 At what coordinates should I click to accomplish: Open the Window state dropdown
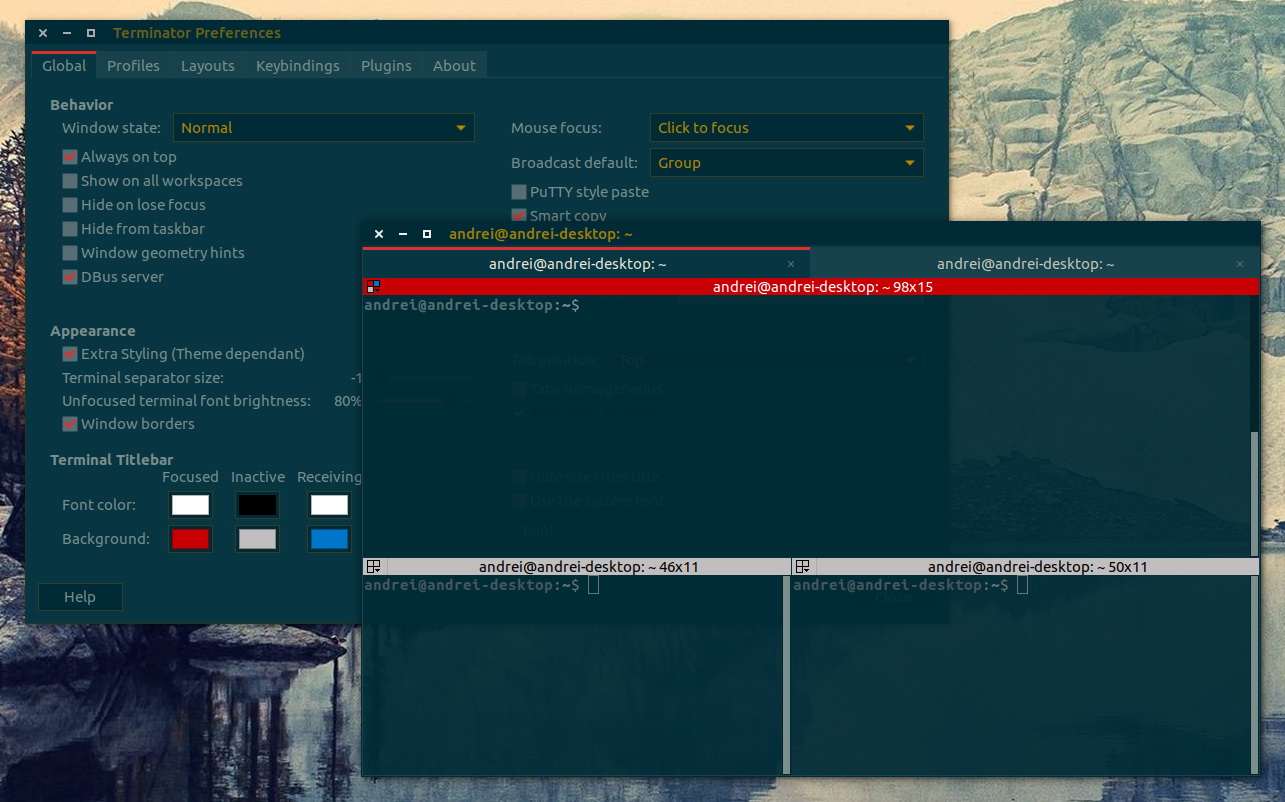[324, 128]
